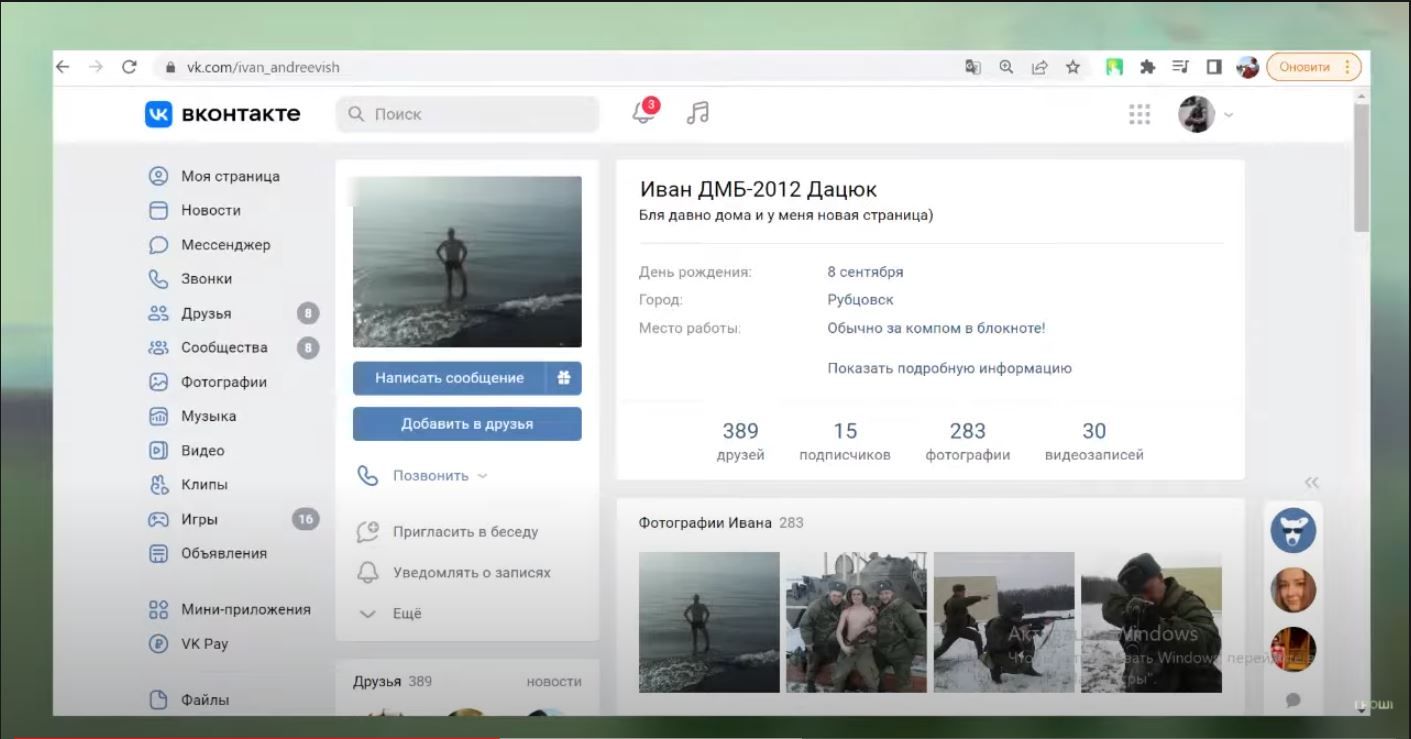The height and width of the screenshot is (739, 1411).
Task: Open the account menu by the avatar
Action: click(1205, 114)
